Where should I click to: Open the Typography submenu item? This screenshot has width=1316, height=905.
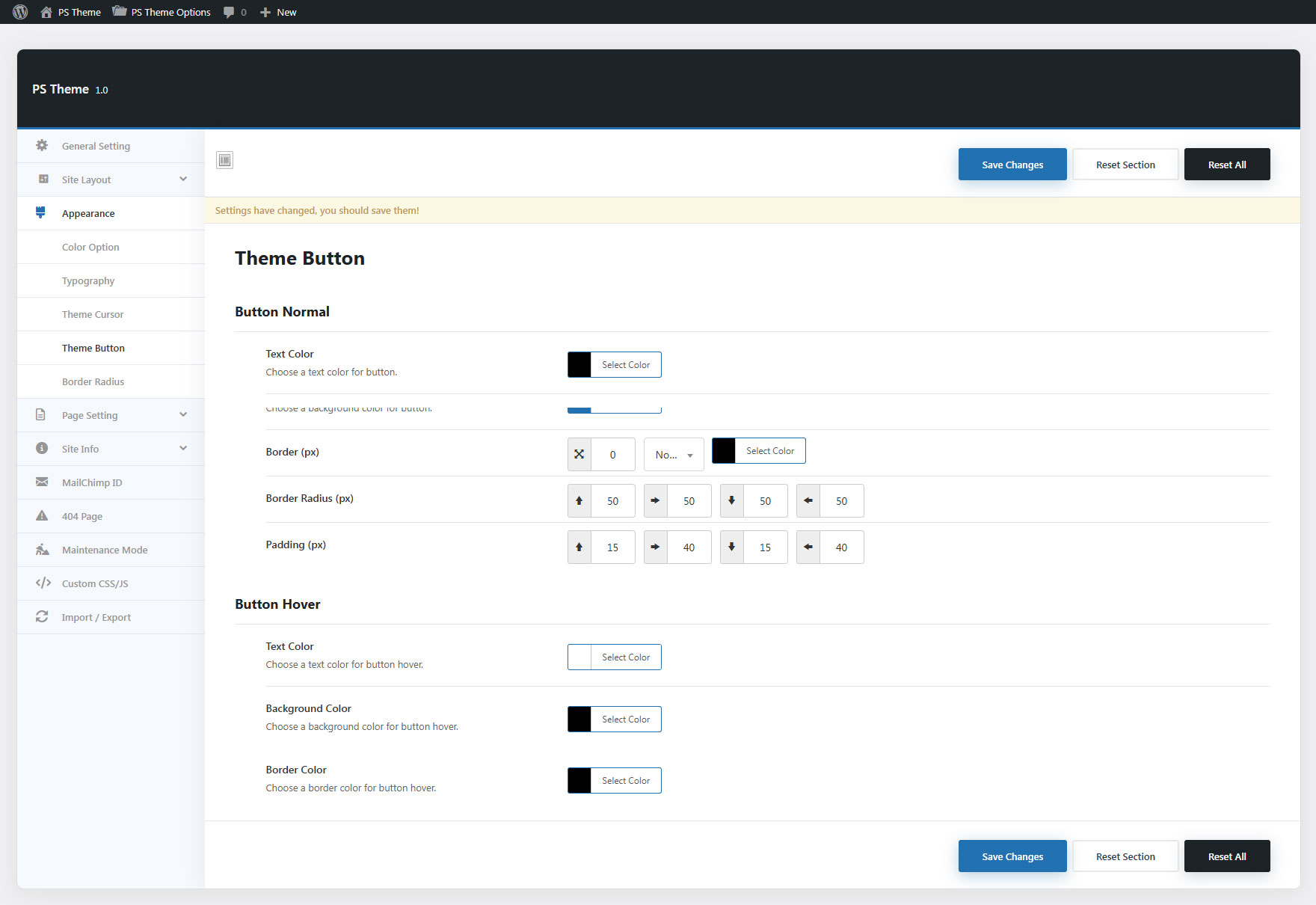click(88, 281)
